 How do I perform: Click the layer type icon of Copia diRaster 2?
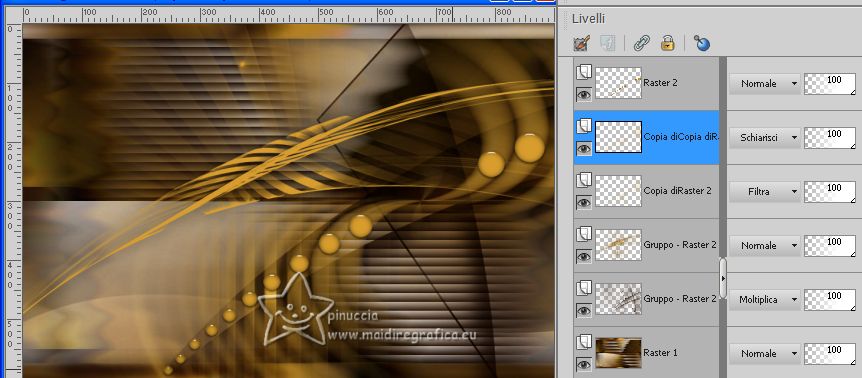tap(583, 181)
